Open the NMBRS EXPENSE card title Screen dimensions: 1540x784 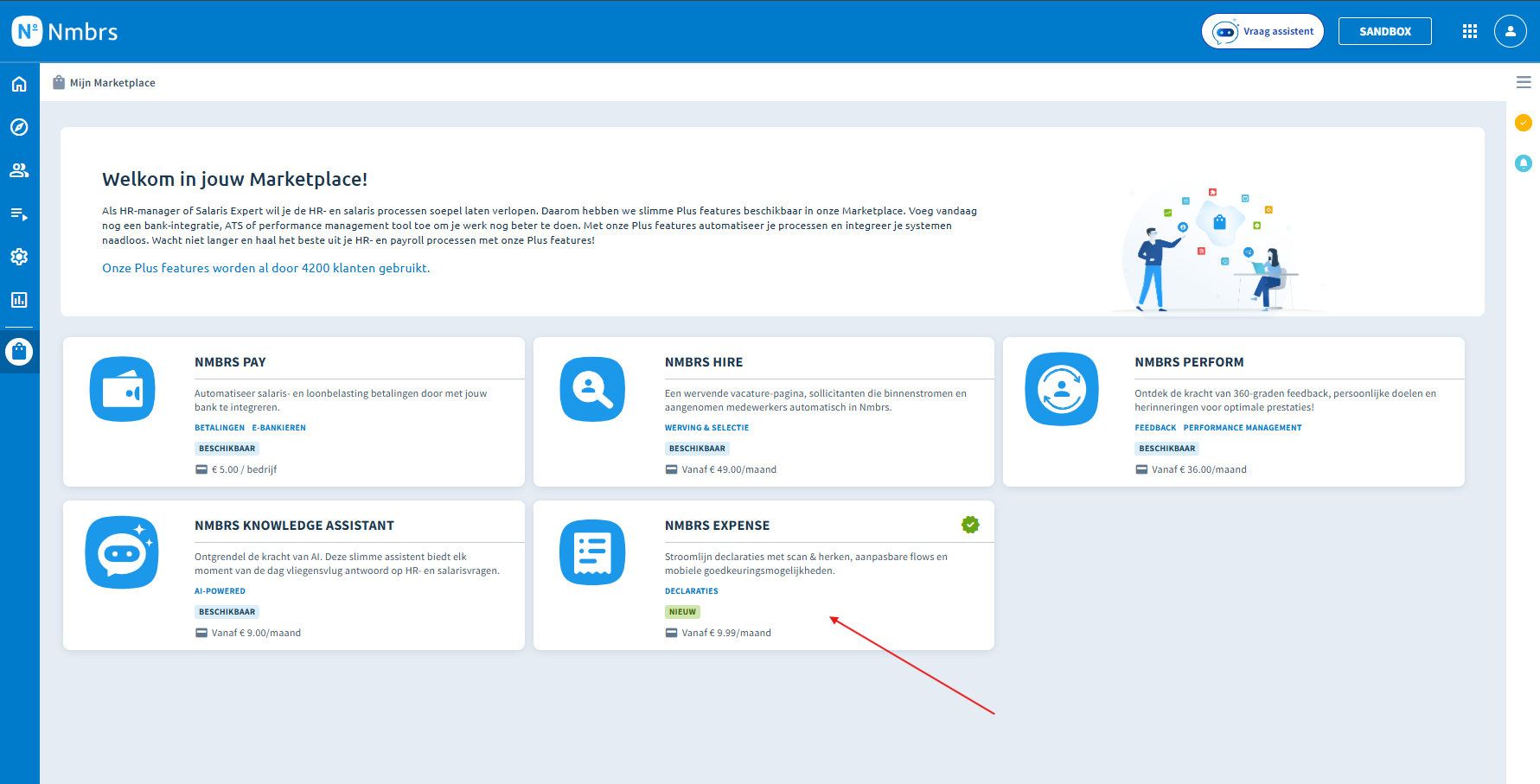coord(717,526)
